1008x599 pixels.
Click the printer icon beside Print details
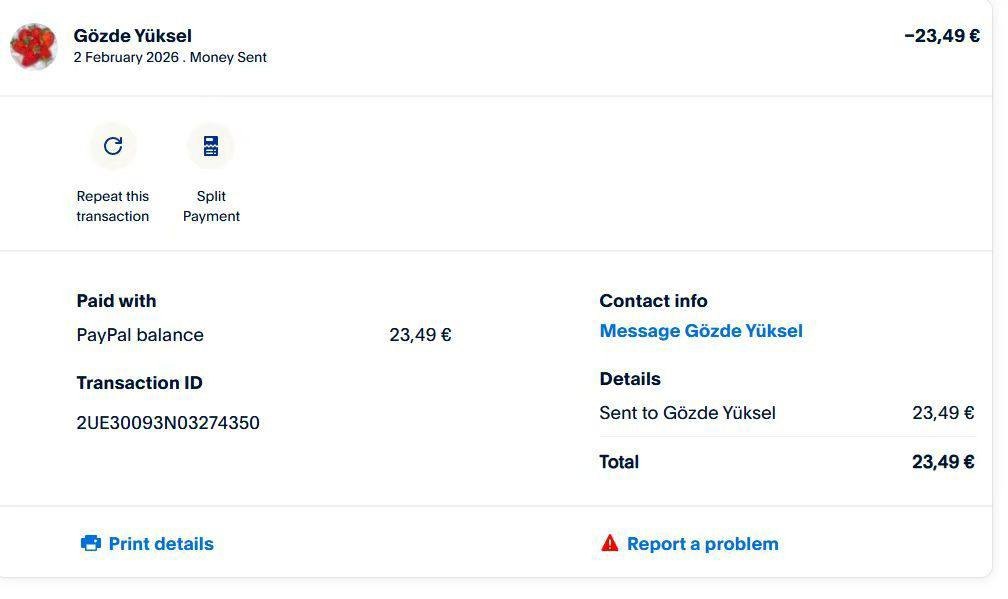pos(91,543)
